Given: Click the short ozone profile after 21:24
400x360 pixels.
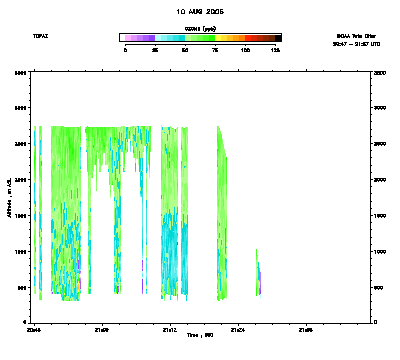Looking at the screenshot, I should tap(258, 273).
